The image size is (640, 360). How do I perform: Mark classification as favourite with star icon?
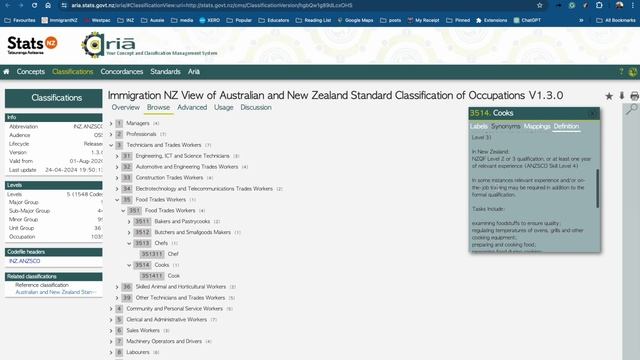tap(609, 96)
